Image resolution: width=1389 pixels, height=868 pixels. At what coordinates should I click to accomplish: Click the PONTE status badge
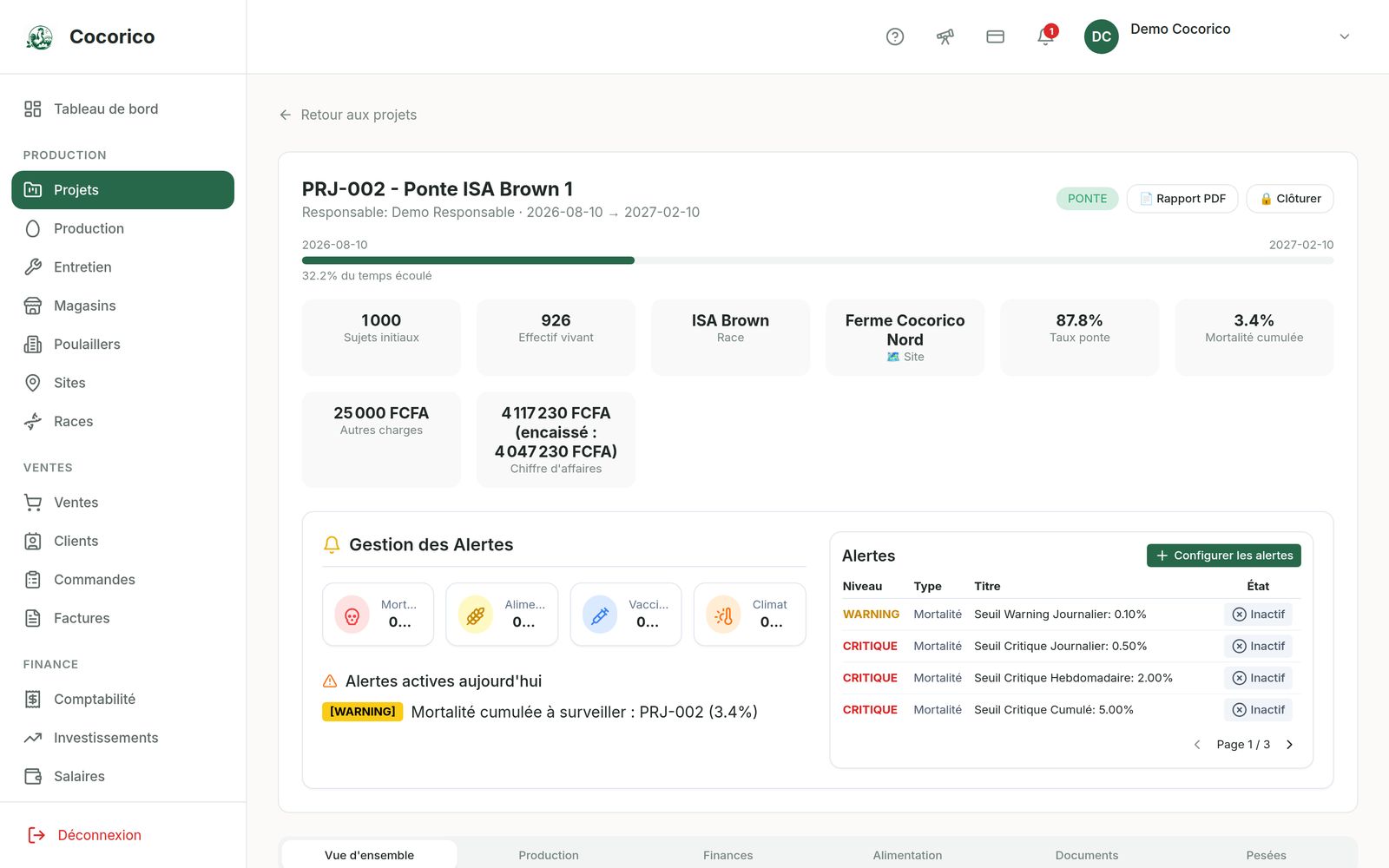[1087, 199]
